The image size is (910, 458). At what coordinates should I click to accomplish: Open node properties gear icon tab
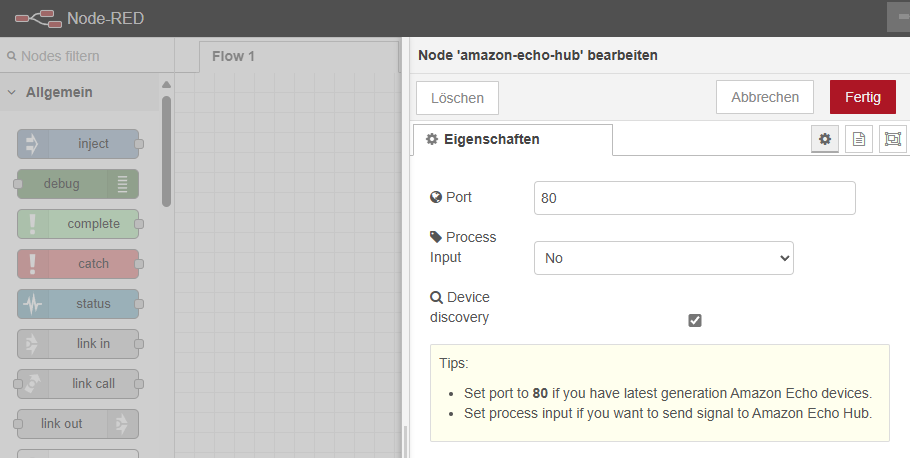click(825, 139)
